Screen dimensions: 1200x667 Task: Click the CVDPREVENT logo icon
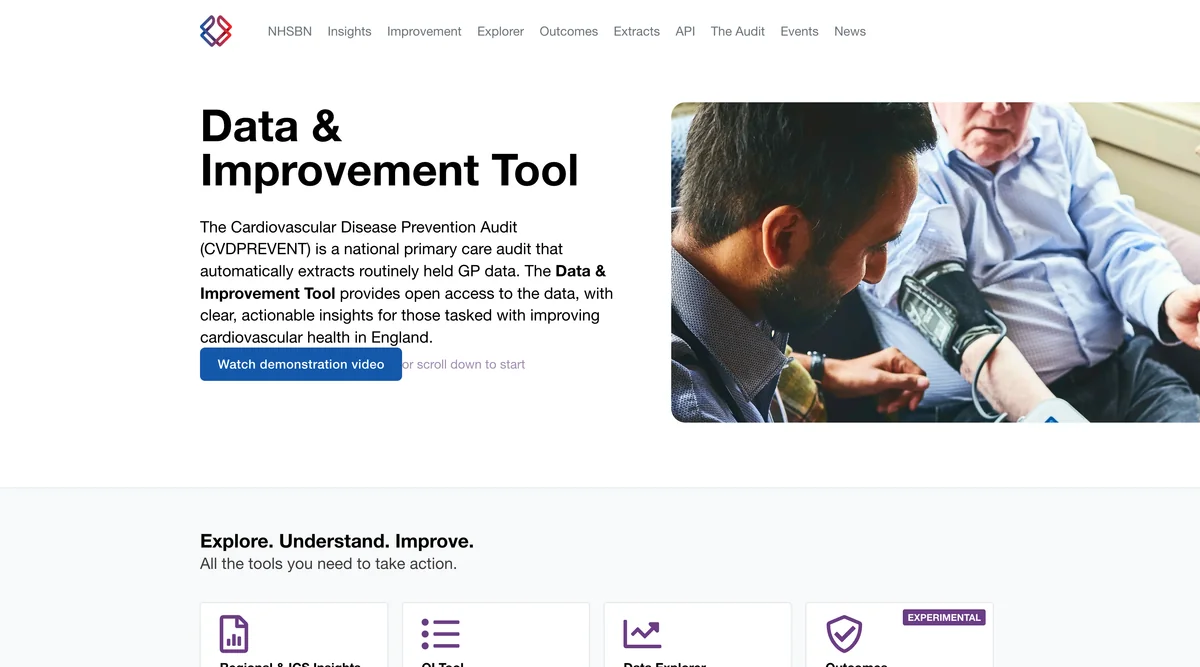tap(216, 31)
